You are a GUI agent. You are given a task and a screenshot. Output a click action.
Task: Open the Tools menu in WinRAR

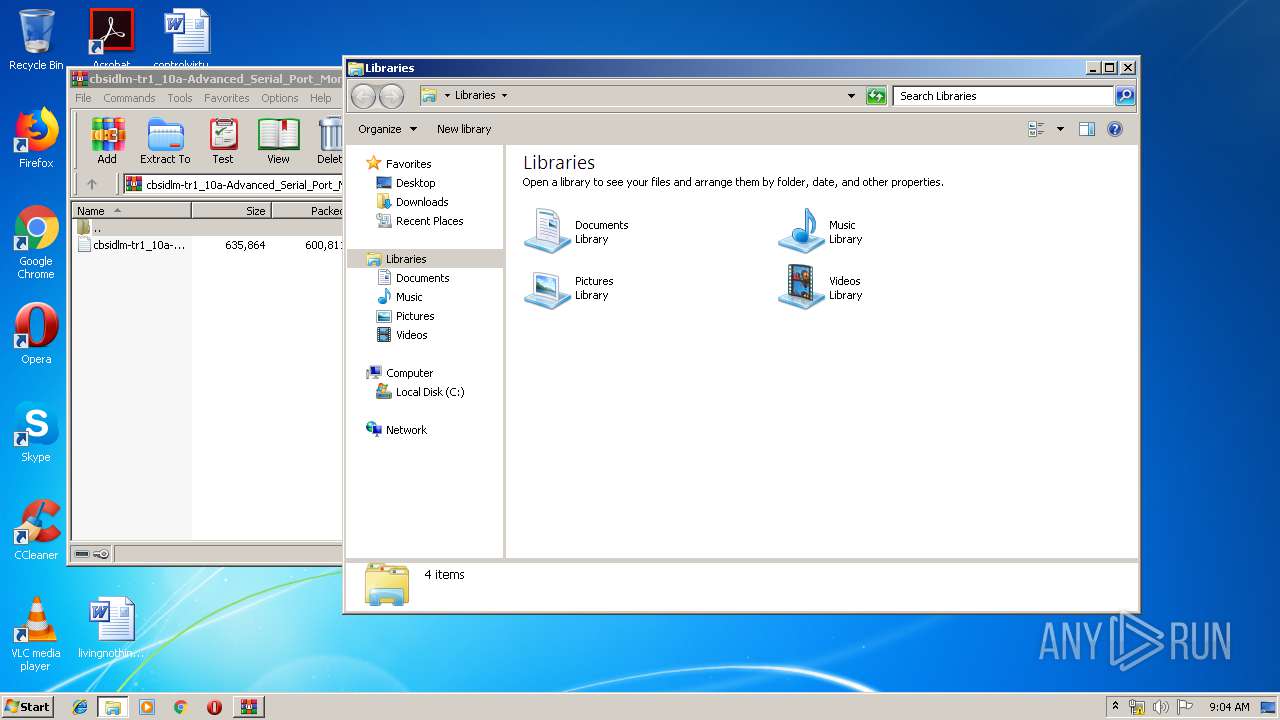tap(180, 98)
